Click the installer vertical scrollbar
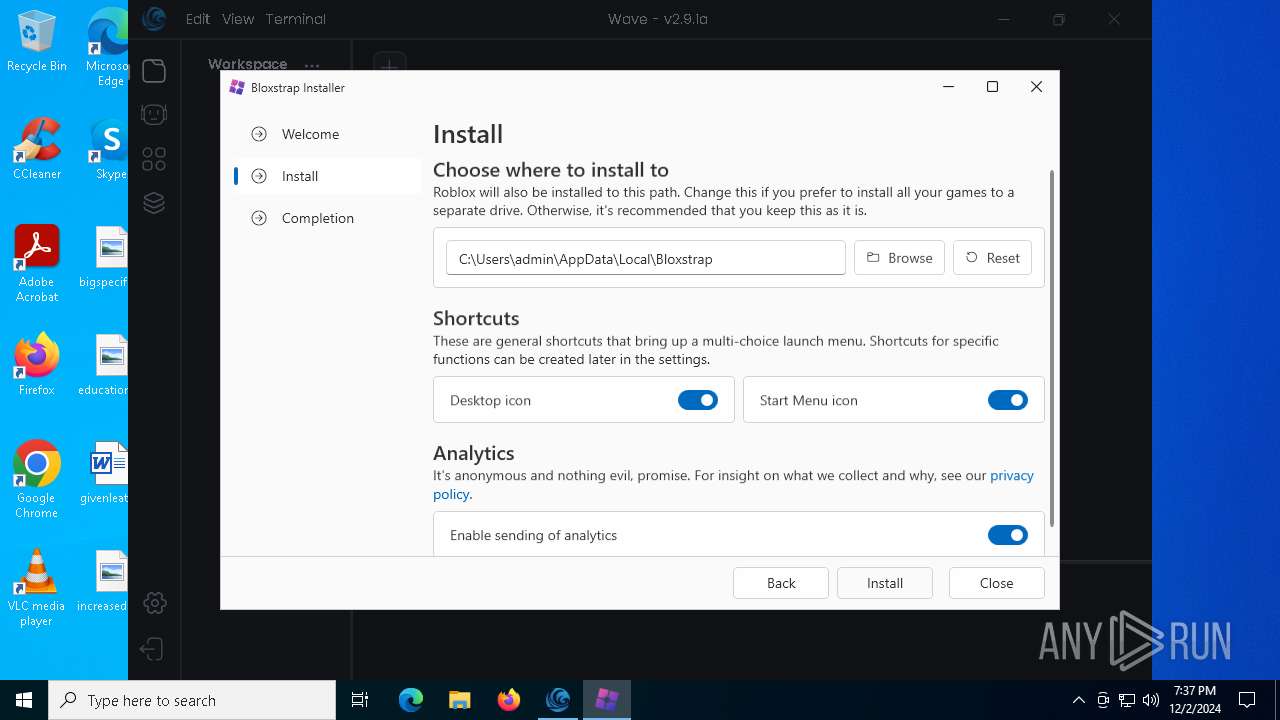This screenshot has height=720, width=1280. click(1051, 350)
